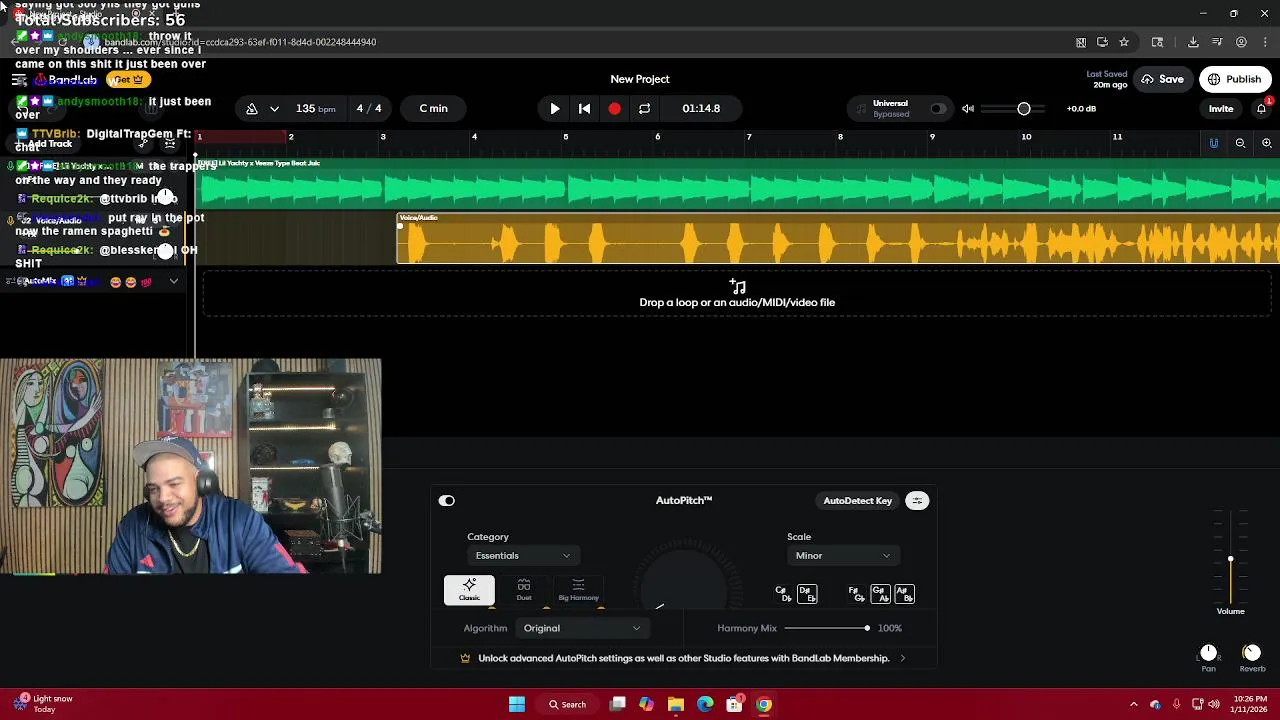Open the Category Essentials dropdown
The height and width of the screenshot is (720, 1280).
click(522, 556)
